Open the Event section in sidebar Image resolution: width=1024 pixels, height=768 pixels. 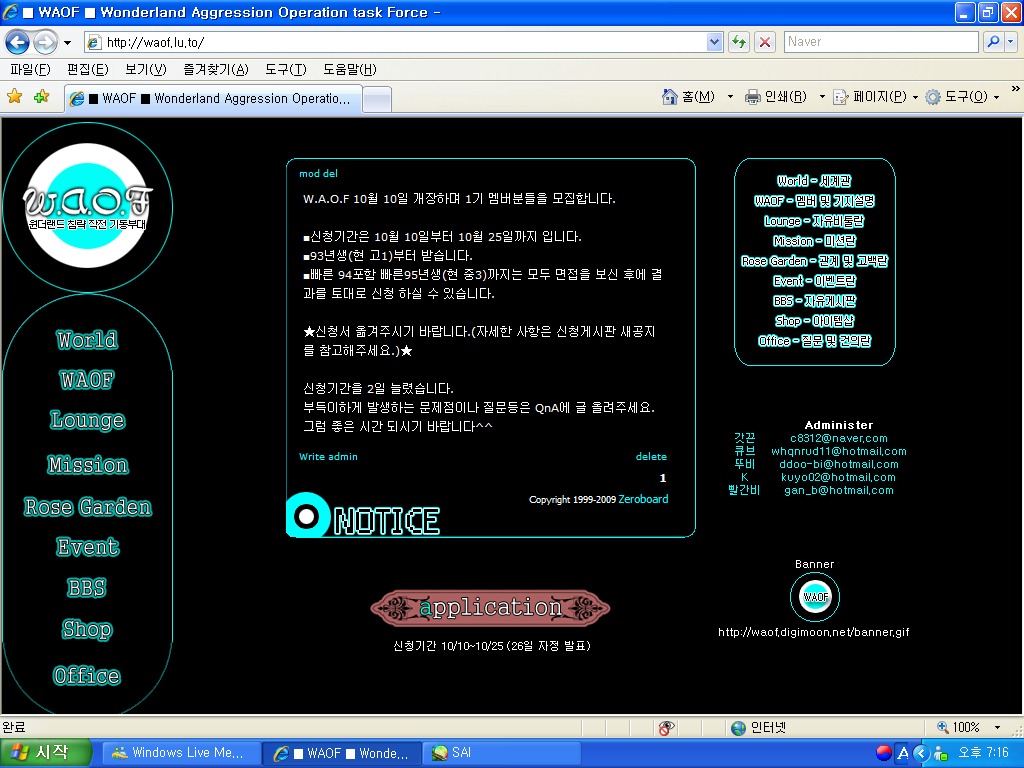pyautogui.click(x=88, y=547)
